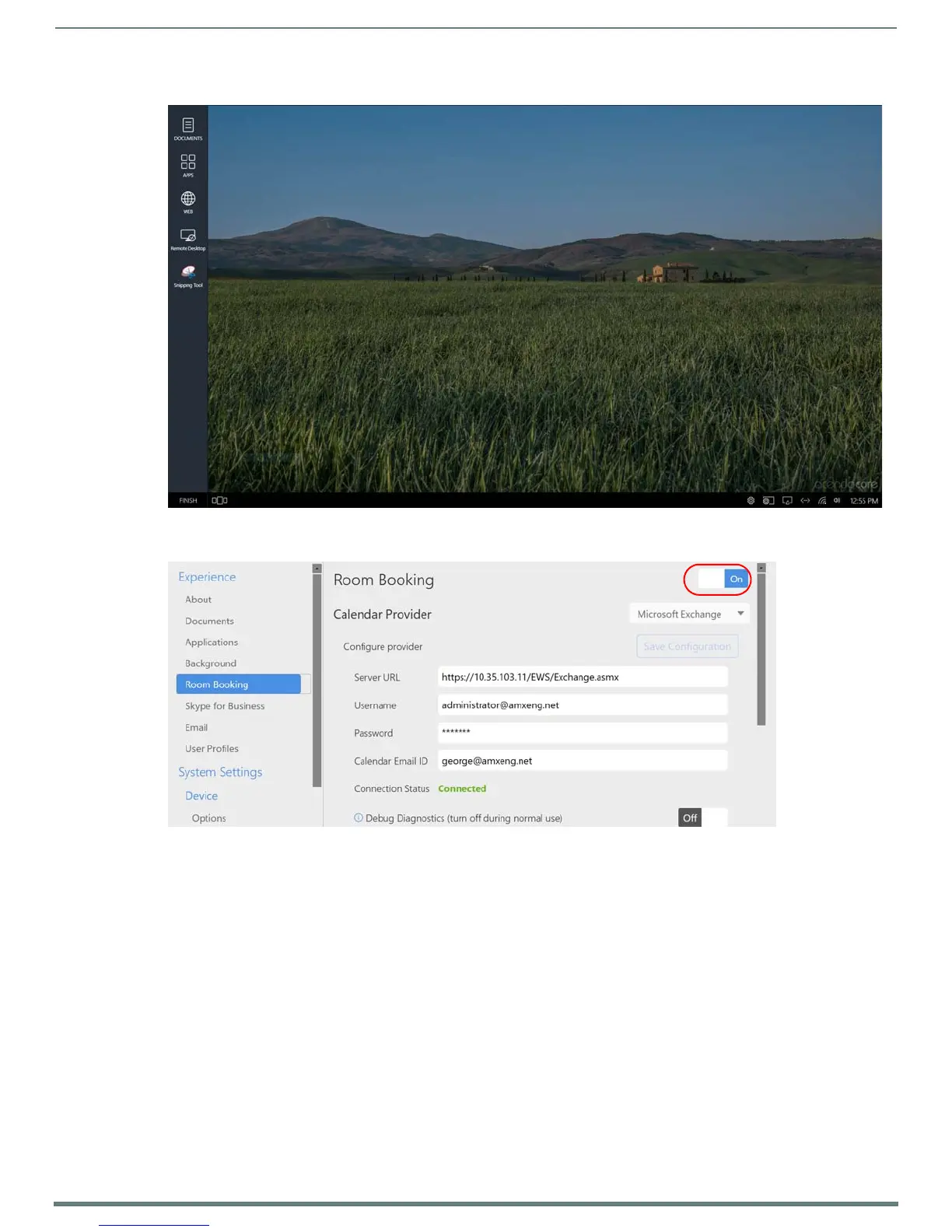Screen dimensions: 952x1232
Task: Click the left menu scrollbar thumb
Action: (317, 681)
